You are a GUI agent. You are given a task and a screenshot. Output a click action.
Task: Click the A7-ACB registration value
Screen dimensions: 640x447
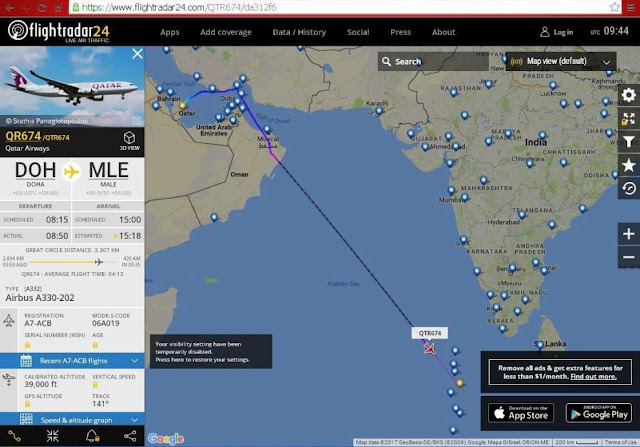pyautogui.click(x=38, y=323)
